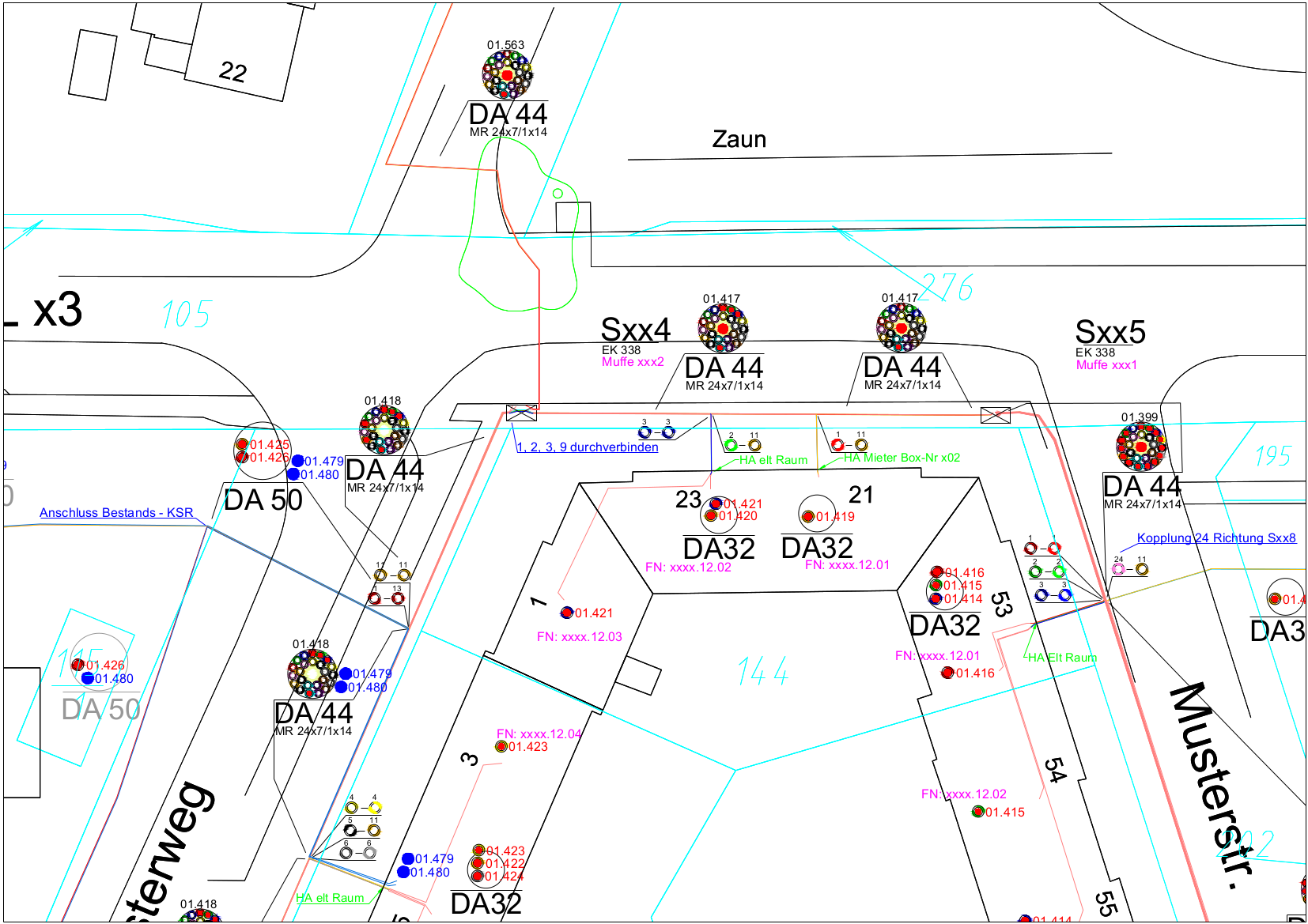
Task: Click the Sxx5 section label
Action: (x=1110, y=333)
